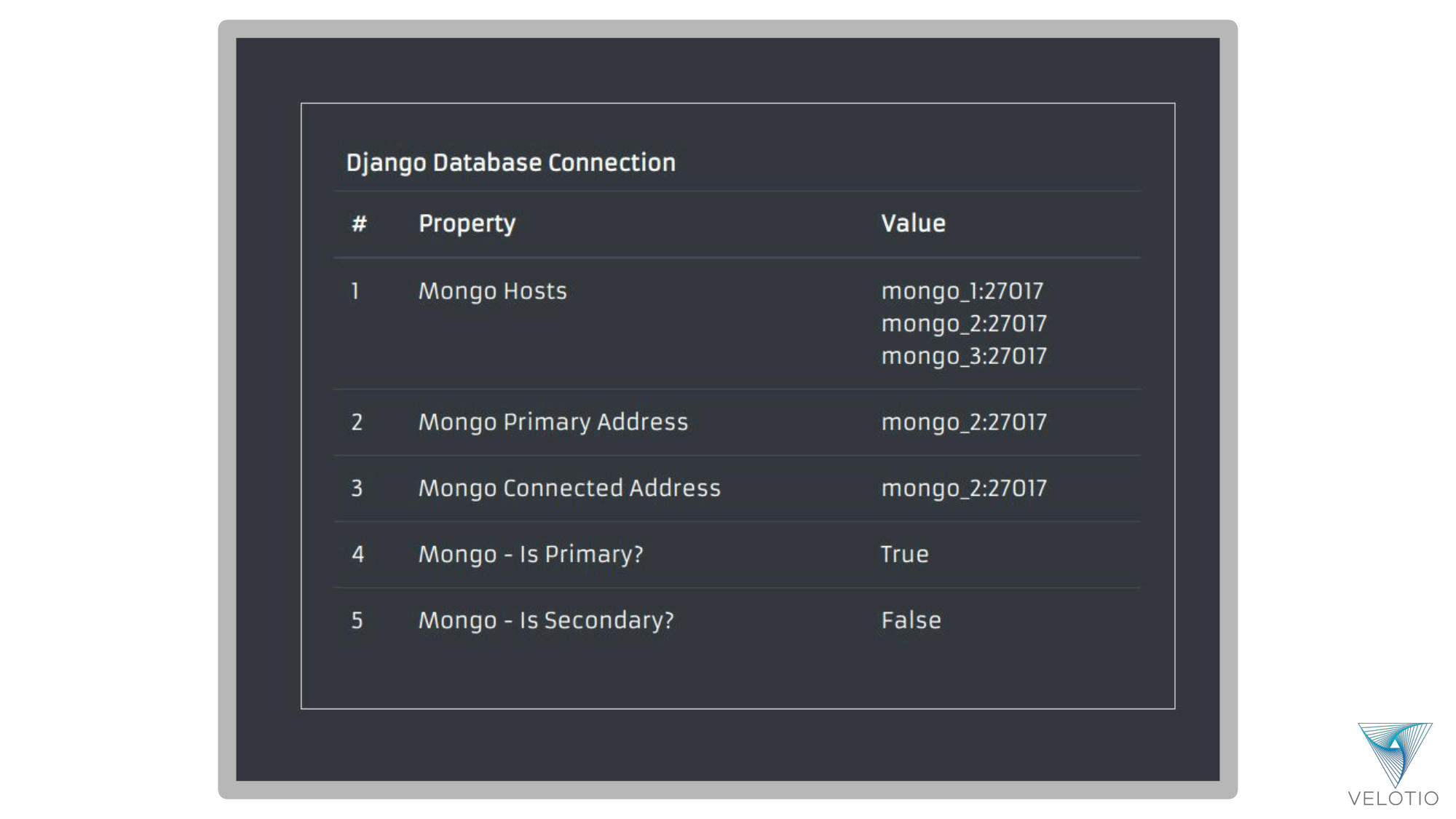Select the 'Mongo - Is Primary?' row label

tap(531, 555)
